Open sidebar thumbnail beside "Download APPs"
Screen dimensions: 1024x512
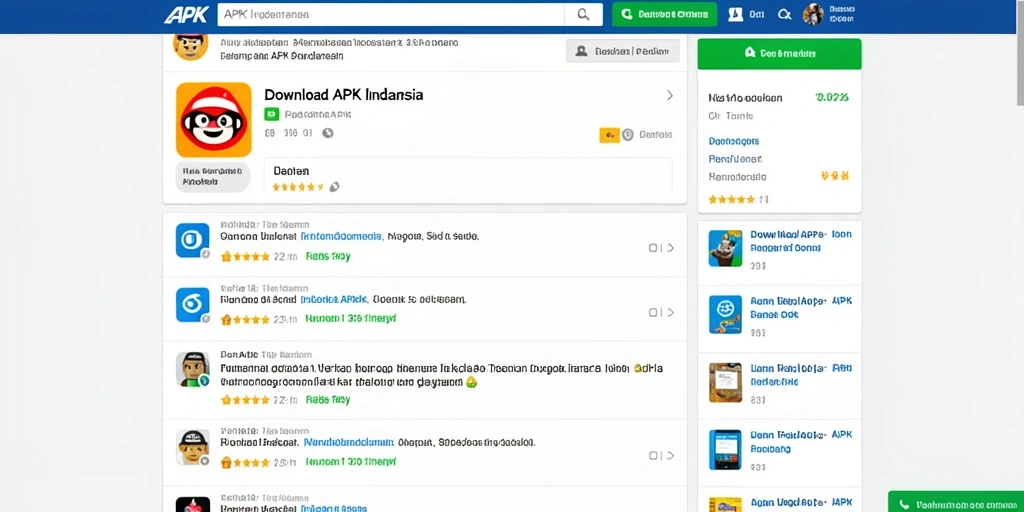726,248
